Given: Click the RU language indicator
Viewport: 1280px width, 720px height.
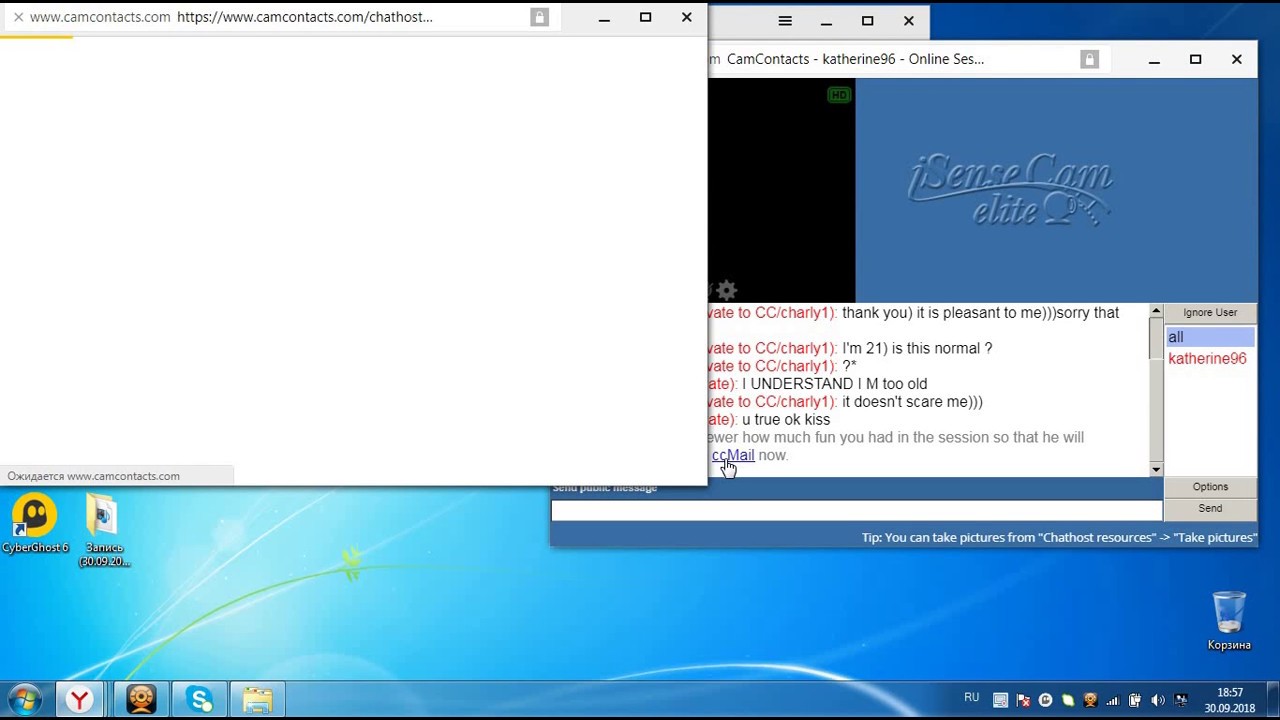Looking at the screenshot, I should coord(972,698).
